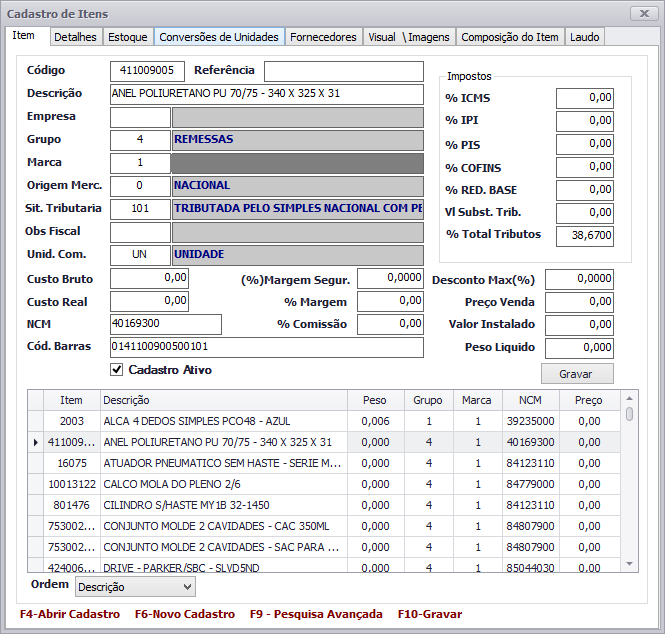Image resolution: width=665 pixels, height=634 pixels.
Task: Click the (%)Margem Segur. field
Action: (390, 279)
